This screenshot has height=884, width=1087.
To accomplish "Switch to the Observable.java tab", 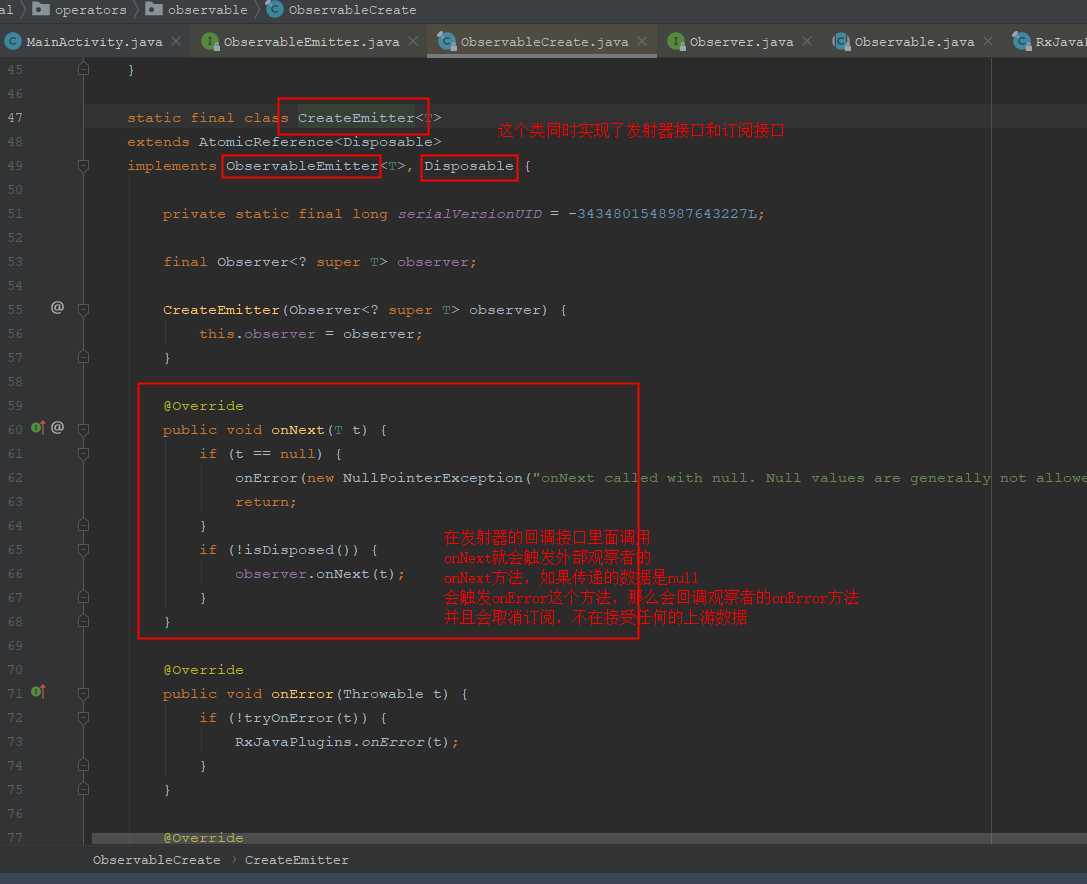I will [914, 42].
